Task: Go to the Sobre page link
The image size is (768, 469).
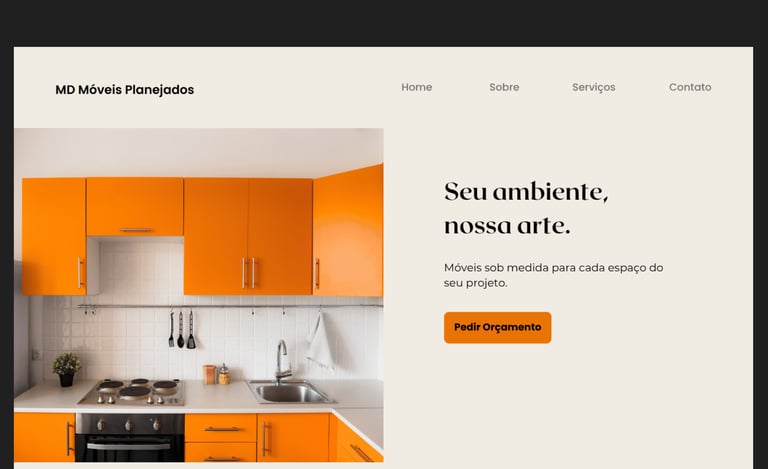Action: 504,87
